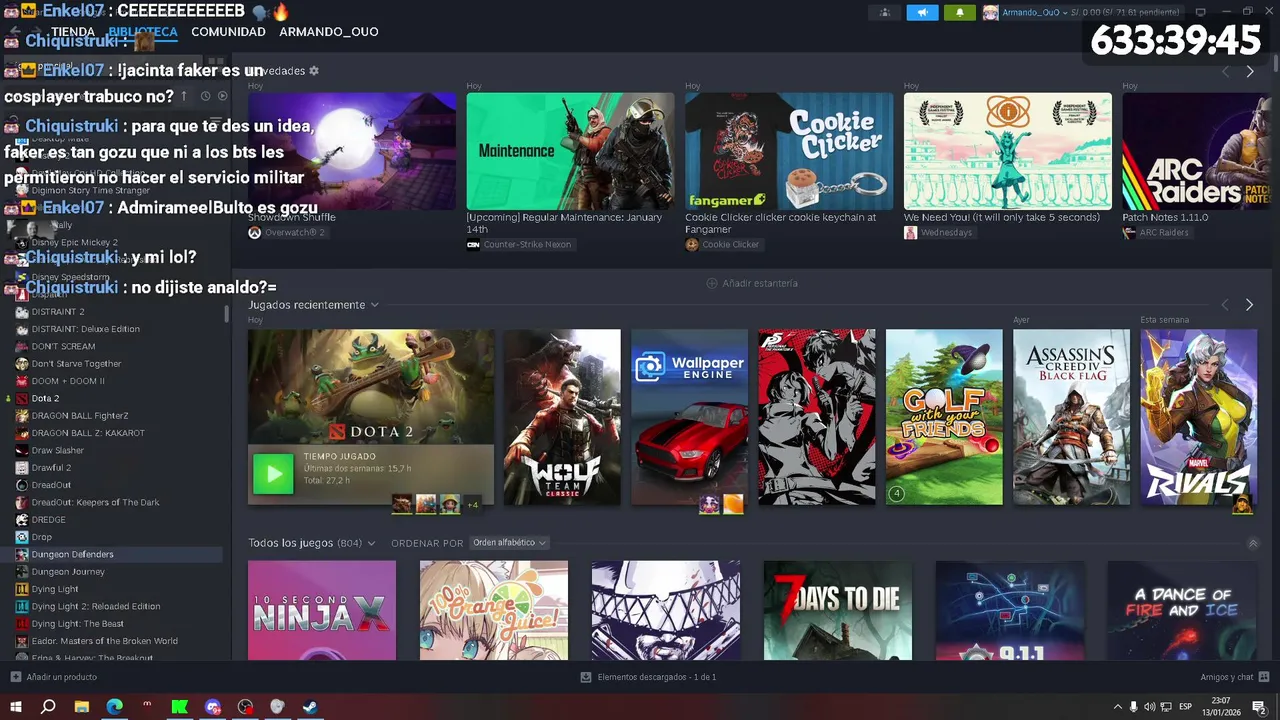Show previous Novedades items with left arrow
This screenshot has height=720, width=1280.
click(x=1225, y=72)
